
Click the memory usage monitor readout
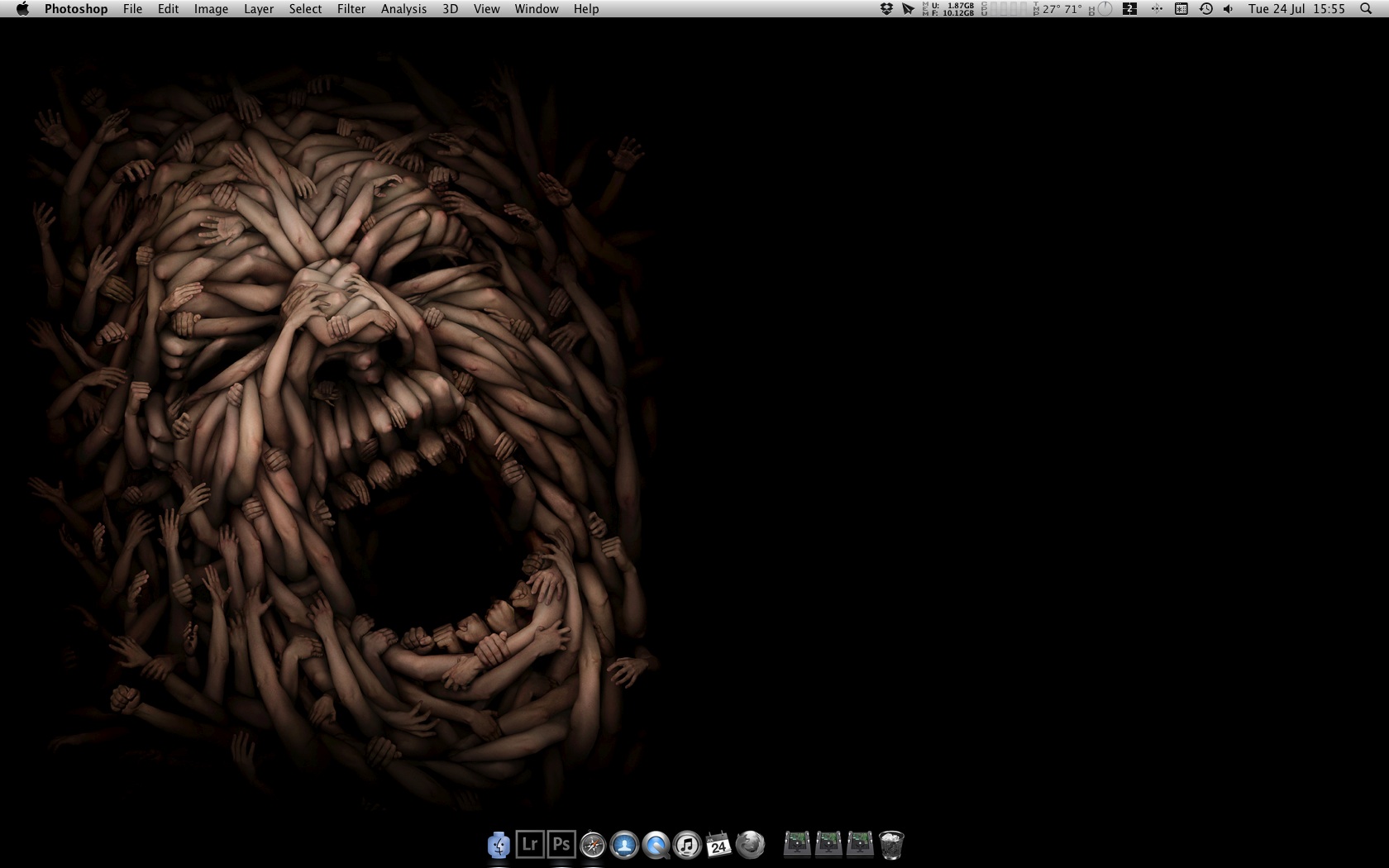[949, 9]
